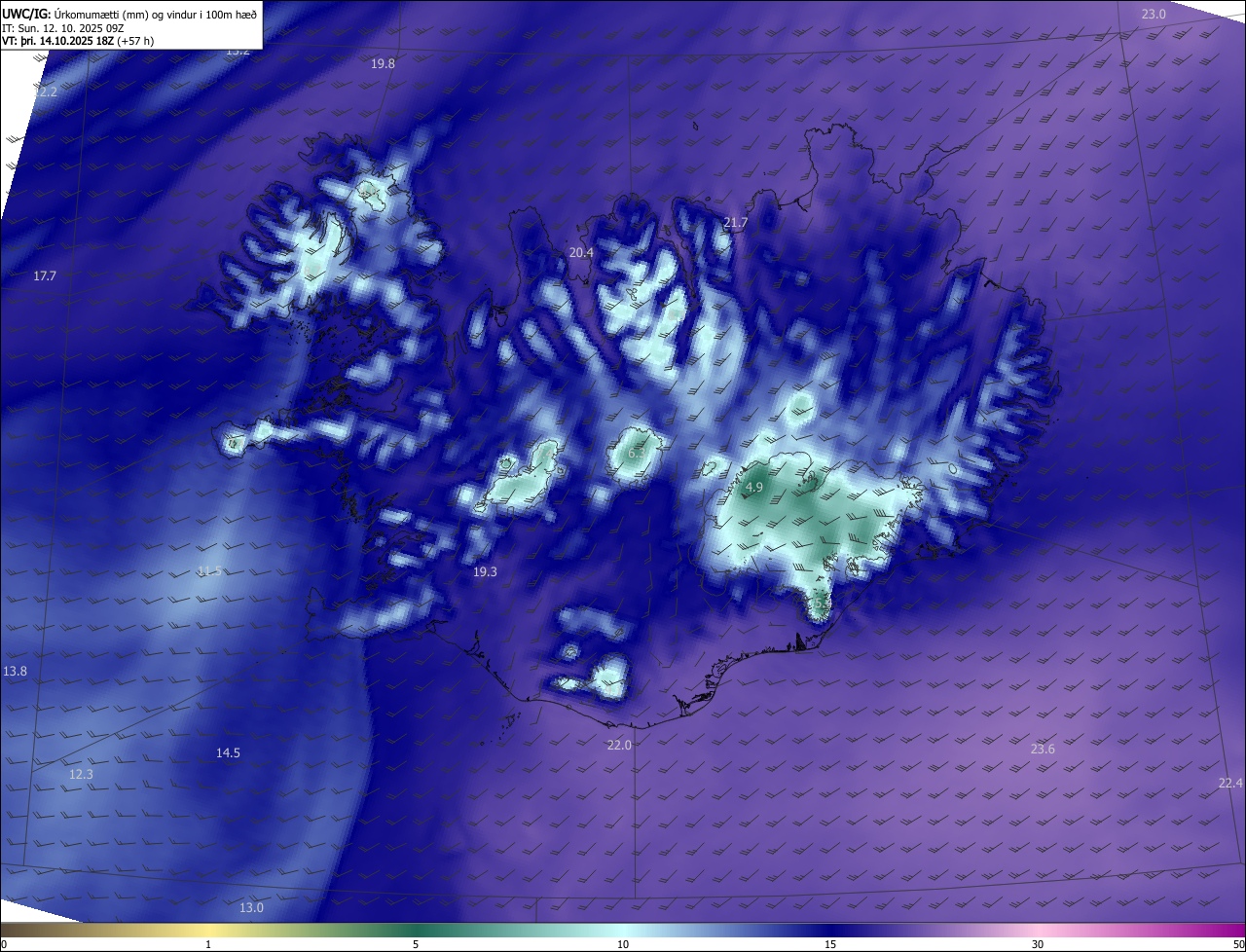The width and height of the screenshot is (1246, 952).
Task: Click the precipitable water color scale bar
Action: (623, 931)
